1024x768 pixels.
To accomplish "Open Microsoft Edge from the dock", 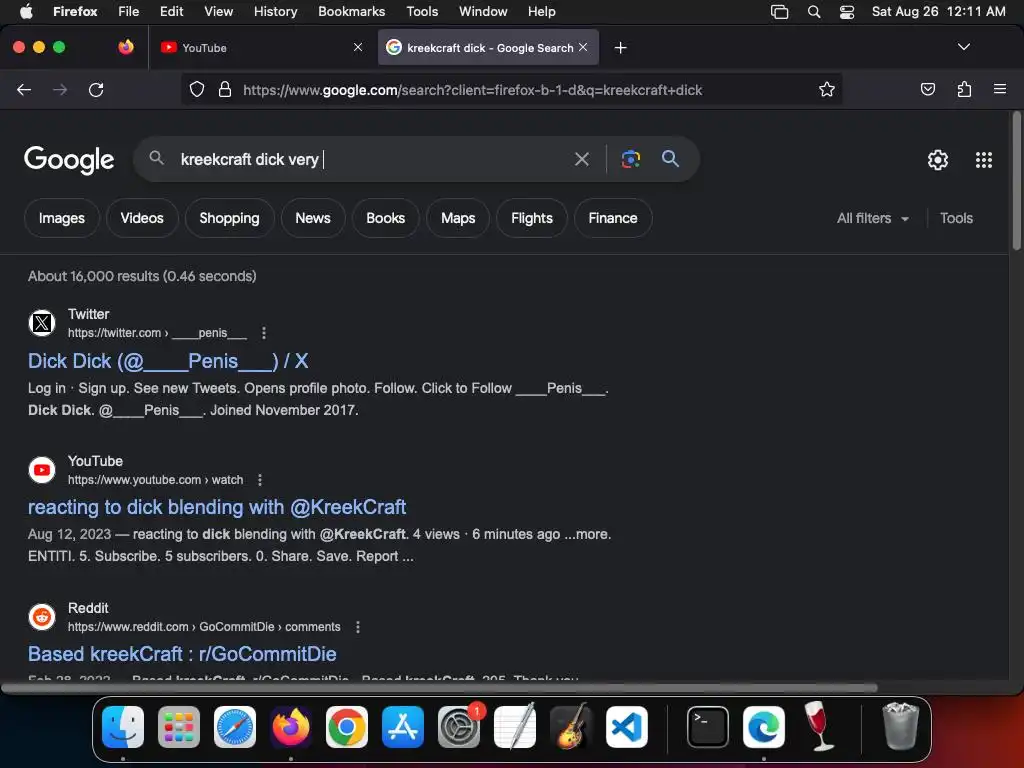I will point(763,726).
